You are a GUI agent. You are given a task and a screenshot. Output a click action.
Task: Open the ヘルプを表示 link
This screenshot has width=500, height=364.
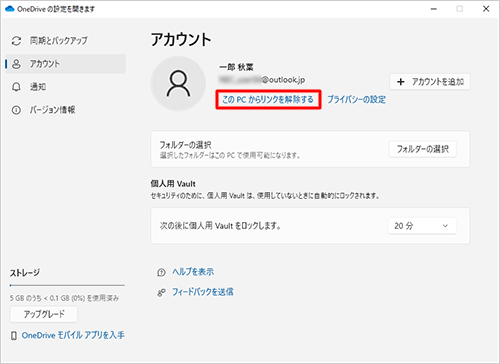tap(193, 272)
